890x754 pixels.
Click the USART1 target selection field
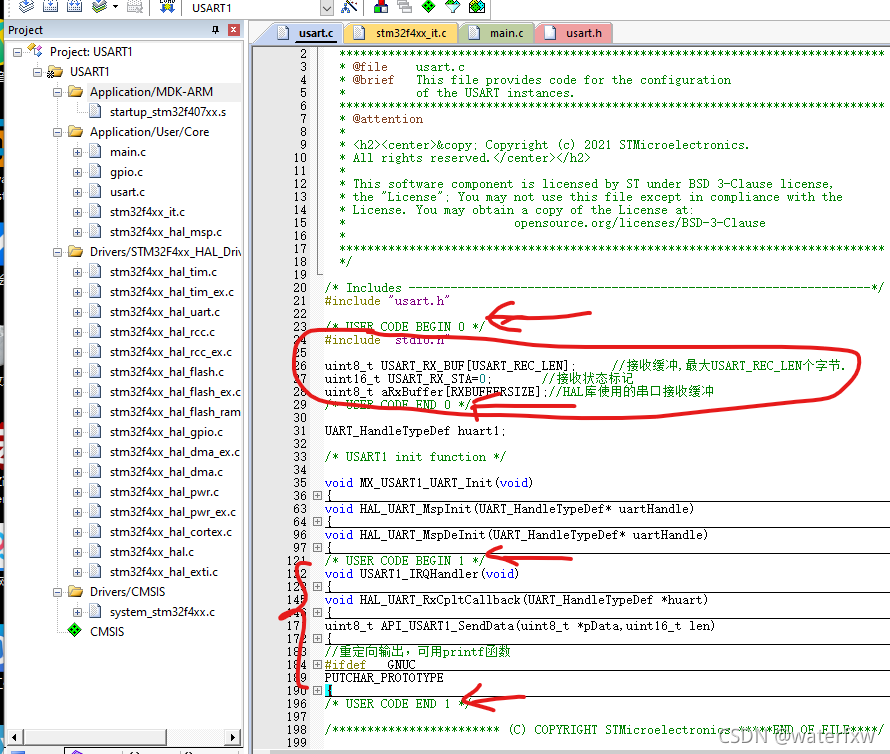(254, 8)
